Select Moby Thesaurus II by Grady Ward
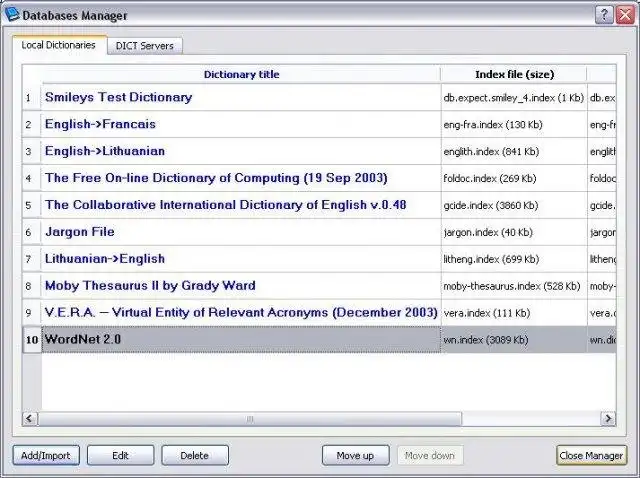 (241, 286)
